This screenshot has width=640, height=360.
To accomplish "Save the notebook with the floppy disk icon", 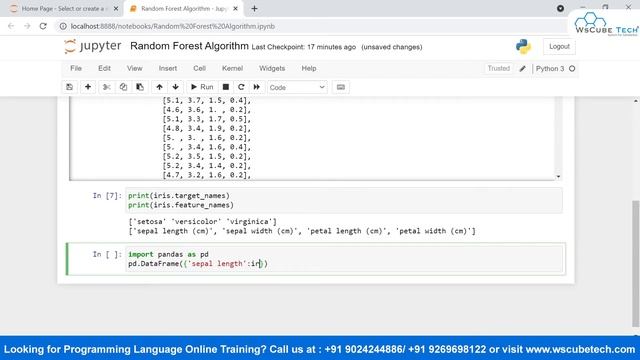I will click(x=69, y=87).
